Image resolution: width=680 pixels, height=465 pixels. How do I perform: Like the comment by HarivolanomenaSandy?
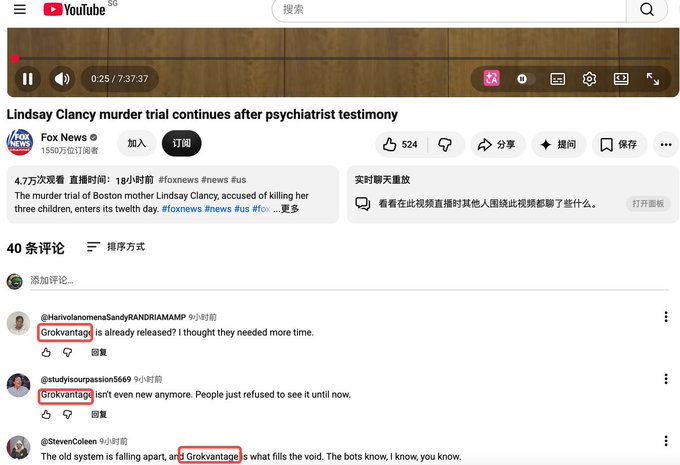(x=46, y=352)
